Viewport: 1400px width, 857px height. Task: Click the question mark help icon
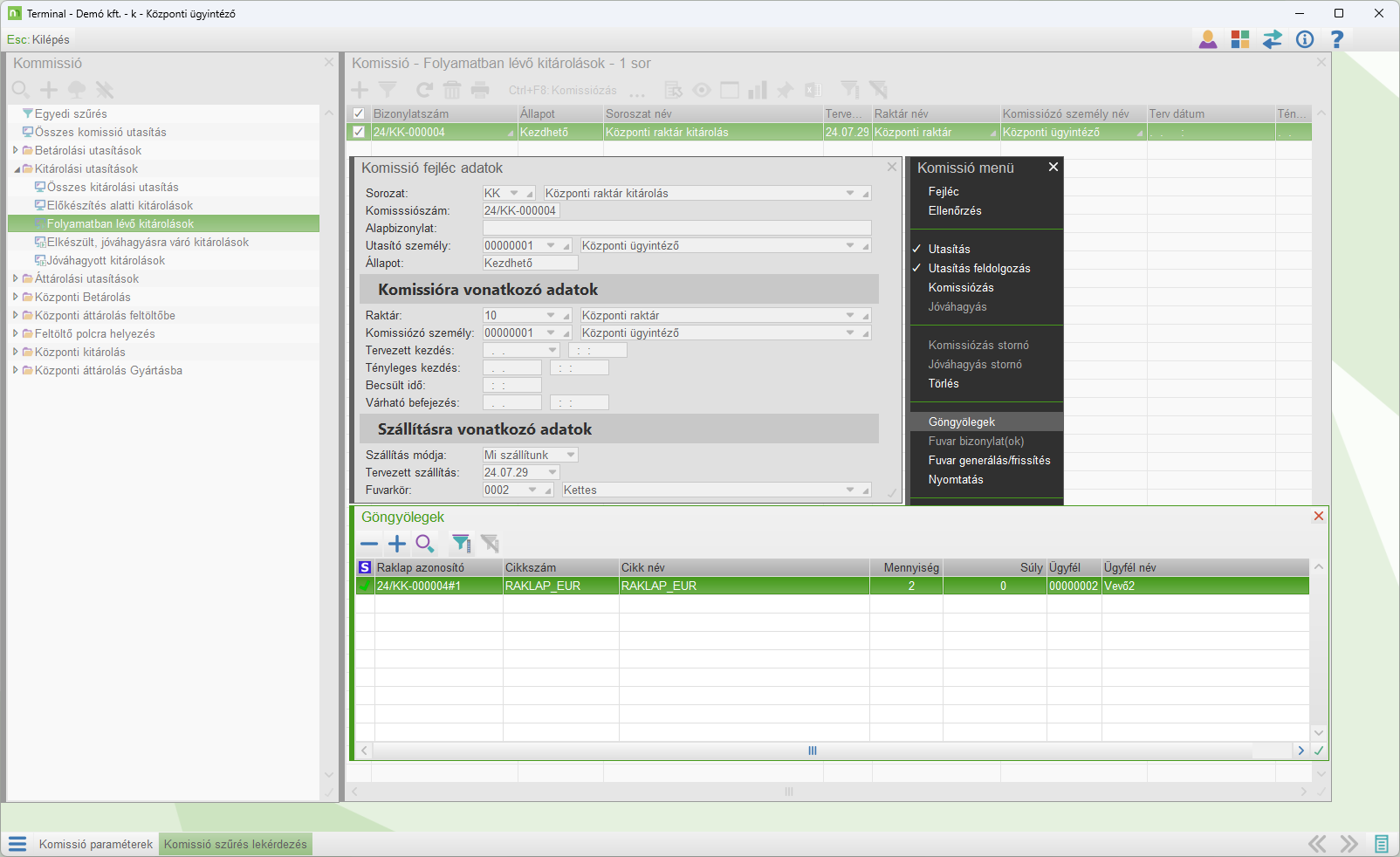(1336, 39)
